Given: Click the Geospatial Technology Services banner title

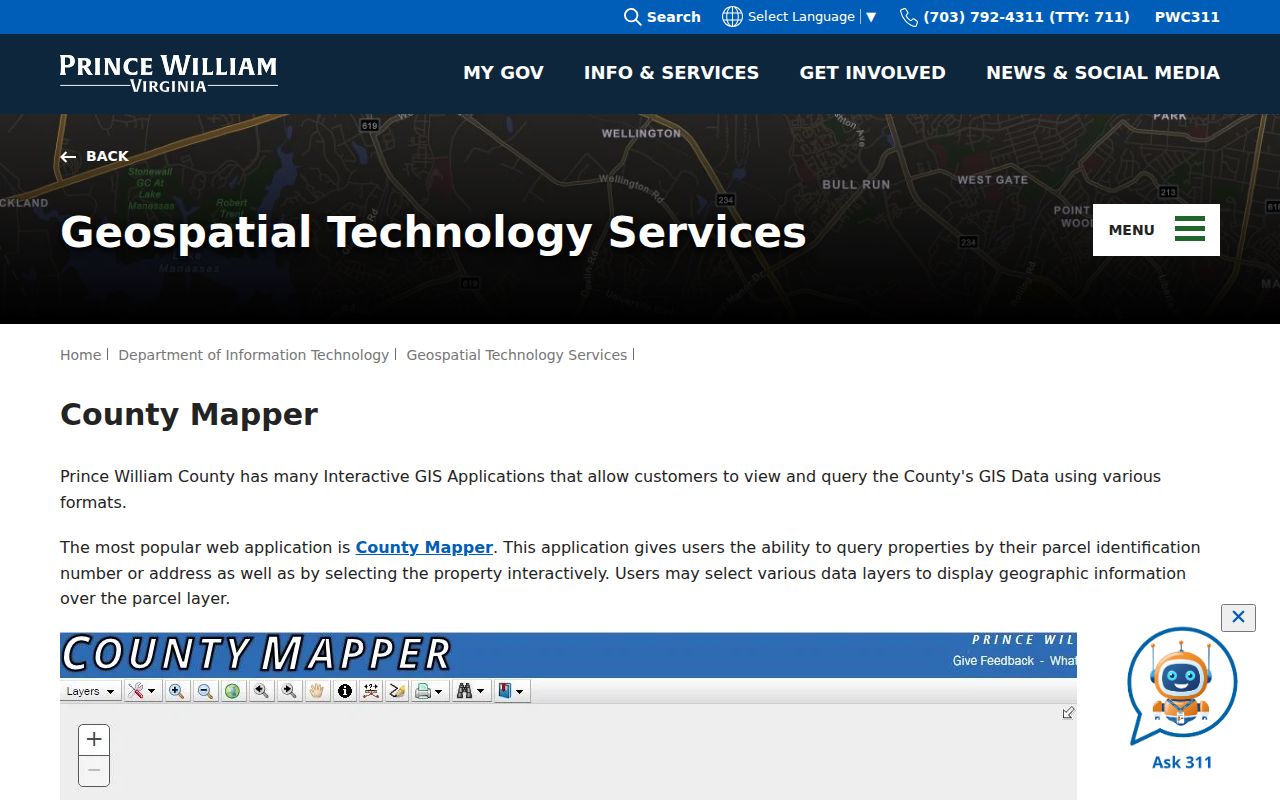Looking at the screenshot, I should point(433,232).
